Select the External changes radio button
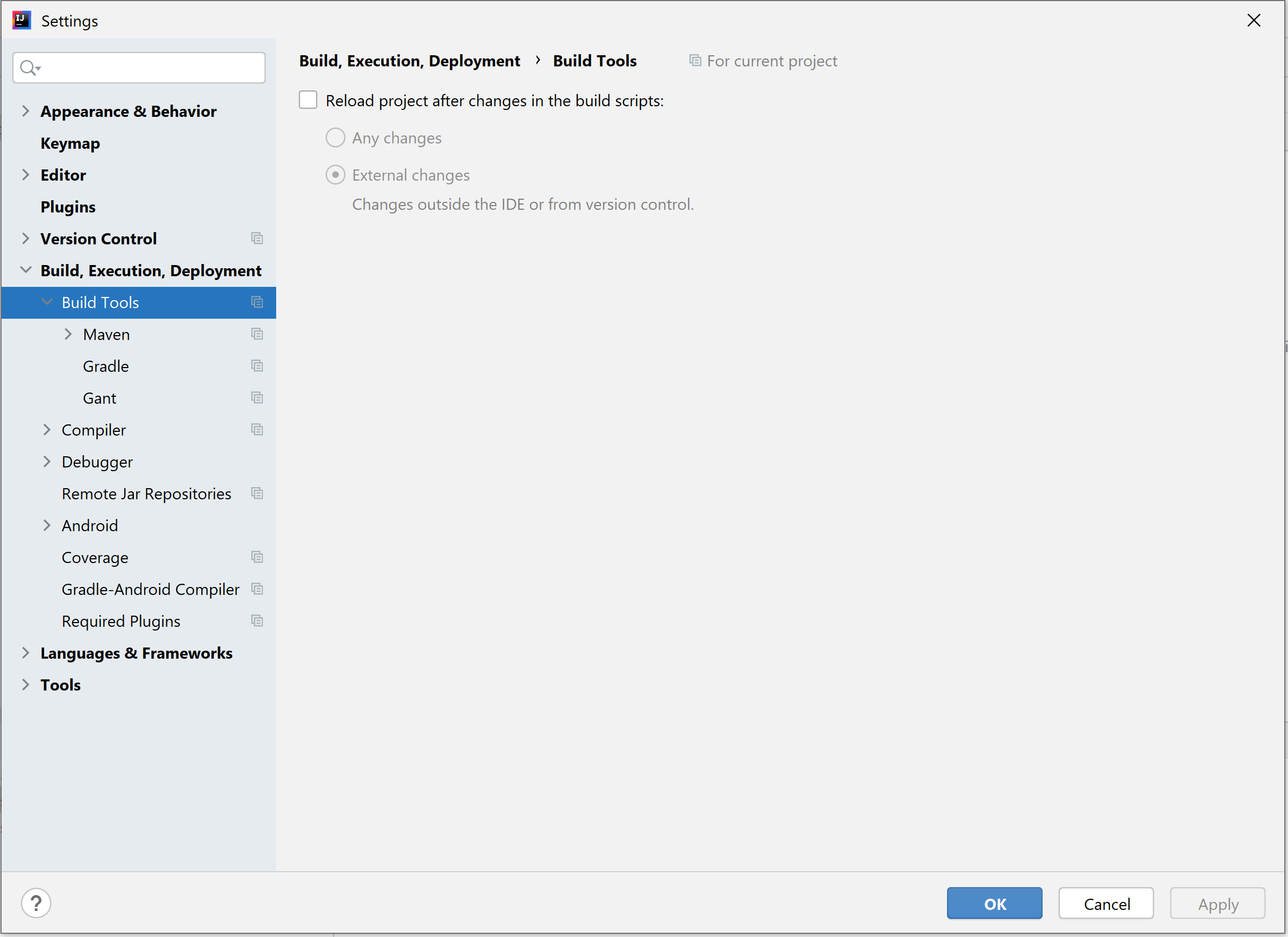 point(335,174)
